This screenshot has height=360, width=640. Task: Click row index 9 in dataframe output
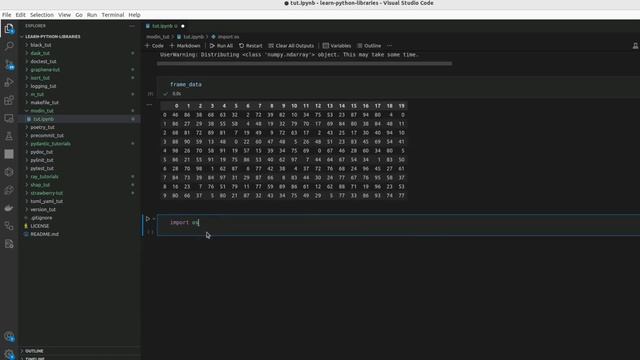click(164, 196)
